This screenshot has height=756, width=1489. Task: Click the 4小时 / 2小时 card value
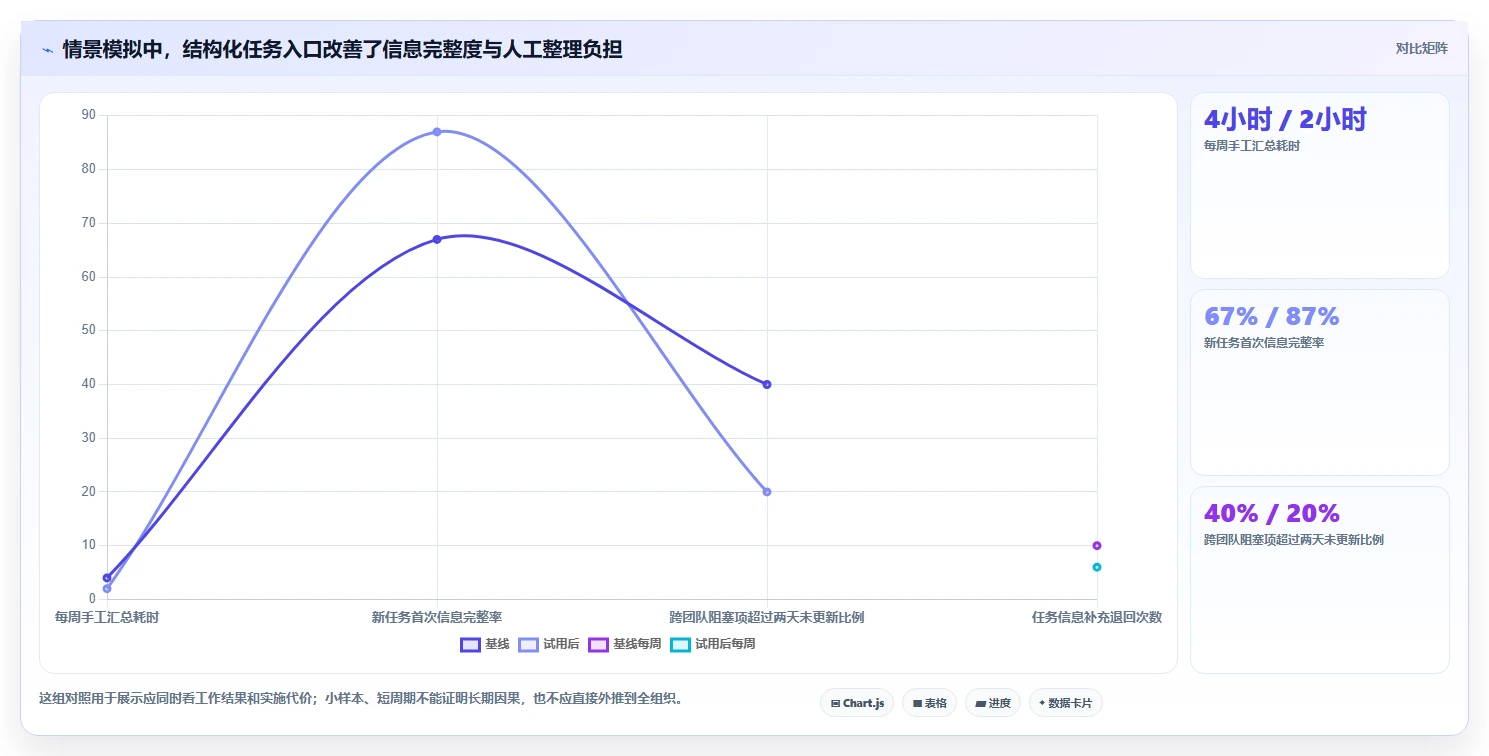pyautogui.click(x=1285, y=120)
